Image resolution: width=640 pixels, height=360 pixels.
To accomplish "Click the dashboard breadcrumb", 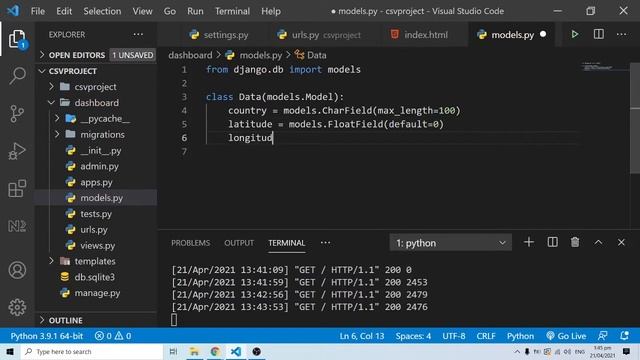I will click(190, 55).
